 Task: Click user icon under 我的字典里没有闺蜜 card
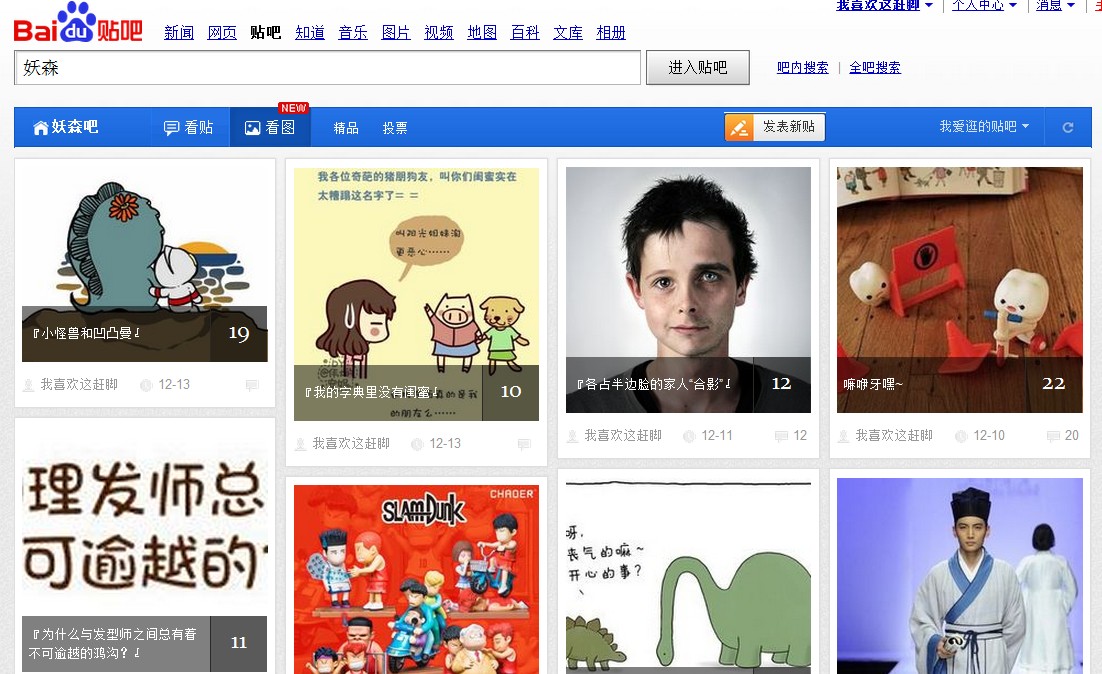pyautogui.click(x=301, y=444)
